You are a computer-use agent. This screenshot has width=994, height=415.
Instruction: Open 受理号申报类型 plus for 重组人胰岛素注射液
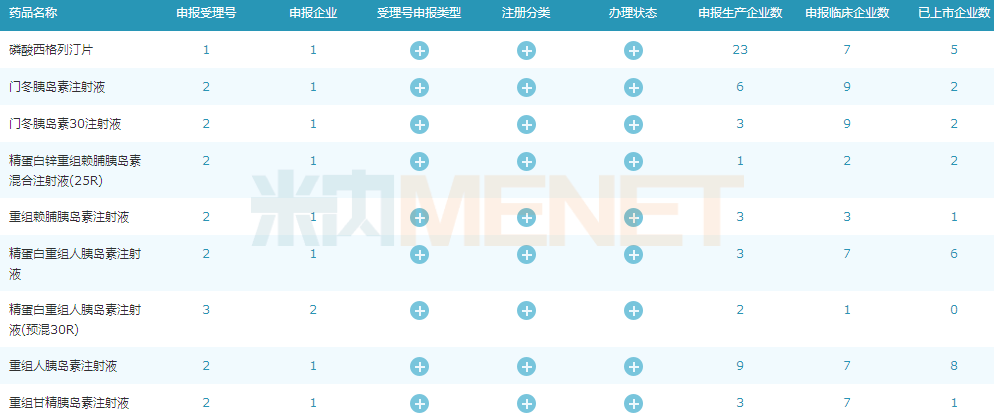419,366
